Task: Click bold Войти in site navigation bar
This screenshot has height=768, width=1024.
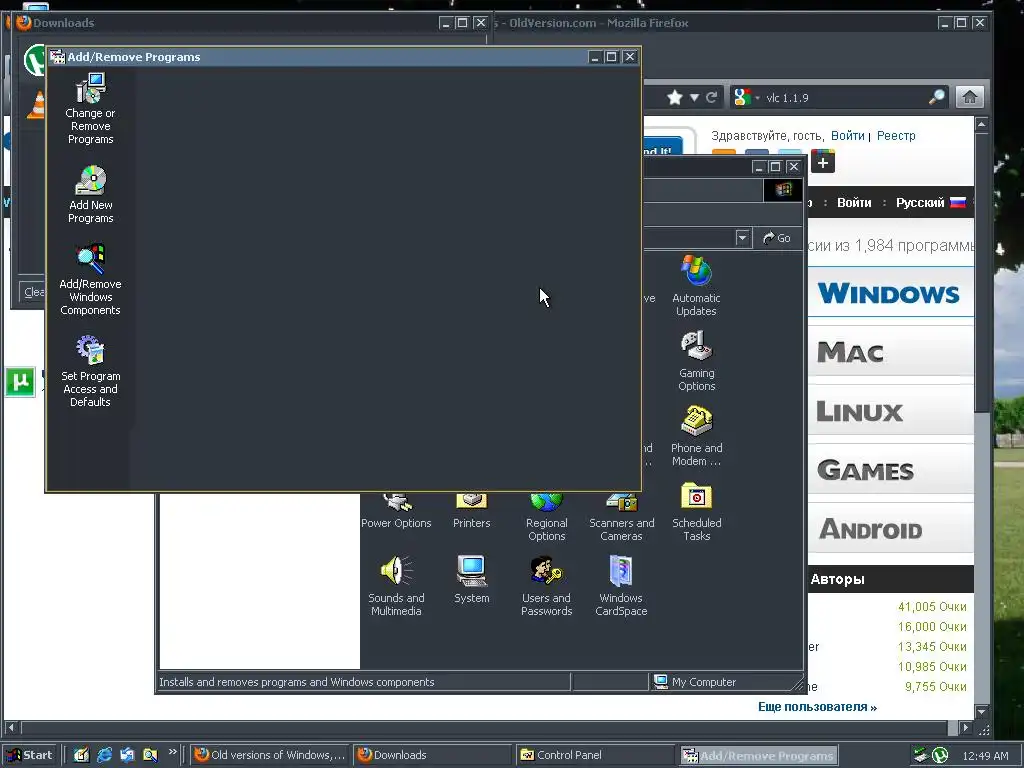Action: point(854,202)
